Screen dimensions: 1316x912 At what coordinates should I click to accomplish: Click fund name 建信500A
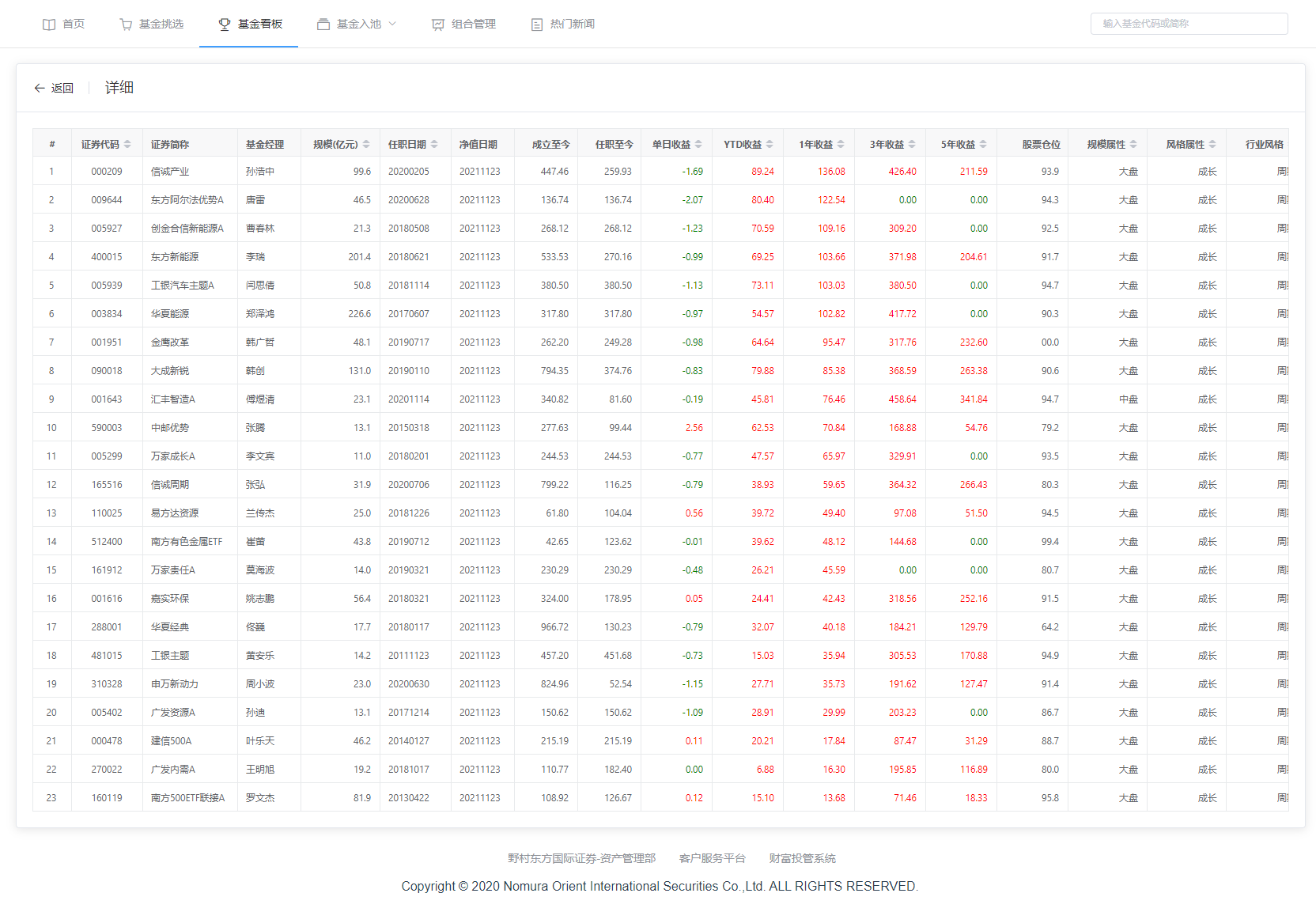click(171, 741)
